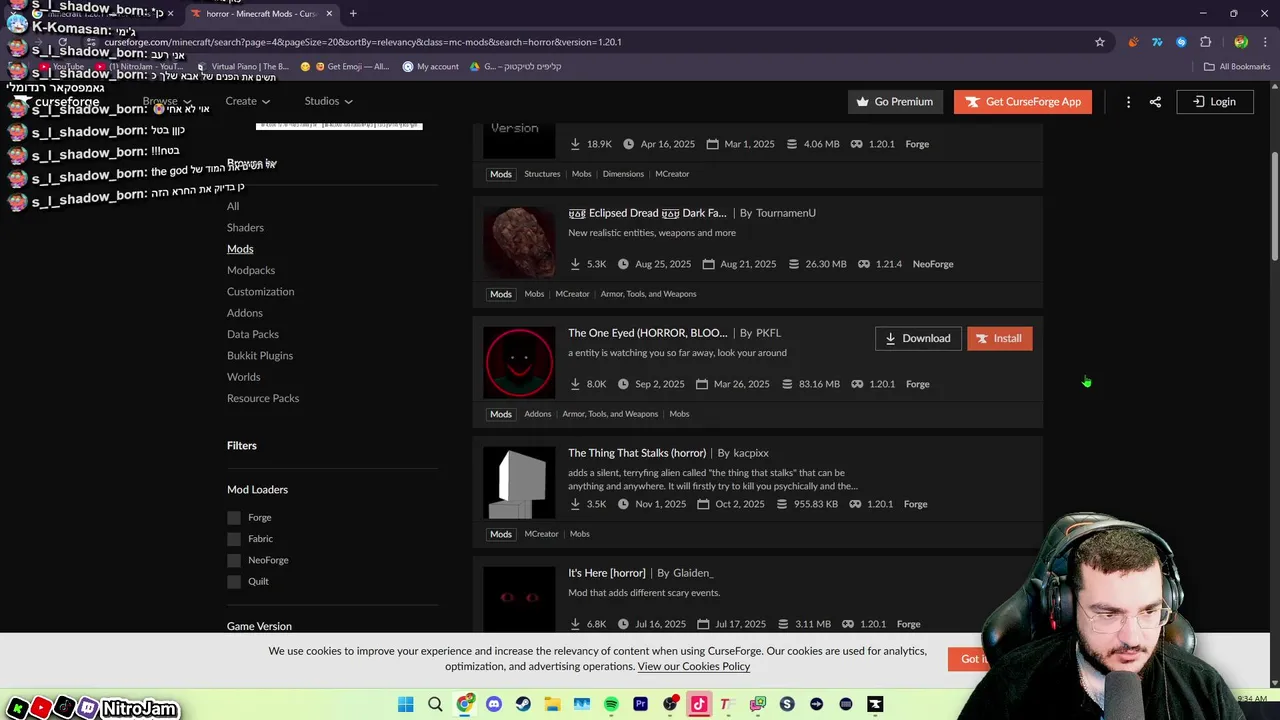Open CurseForge share icon

1155,101
